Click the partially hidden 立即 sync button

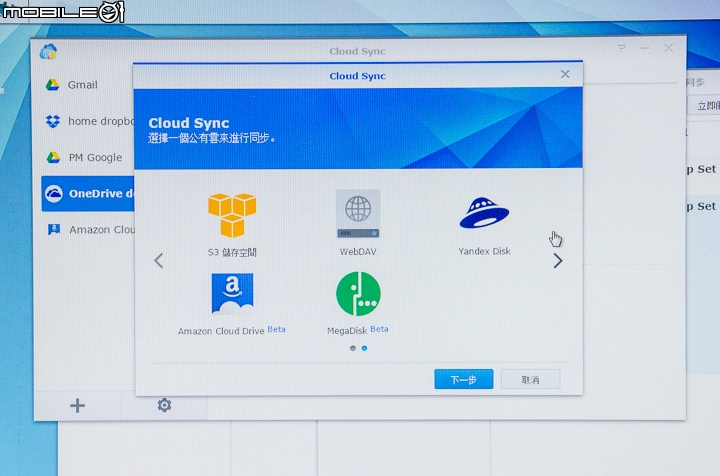pyautogui.click(x=703, y=106)
